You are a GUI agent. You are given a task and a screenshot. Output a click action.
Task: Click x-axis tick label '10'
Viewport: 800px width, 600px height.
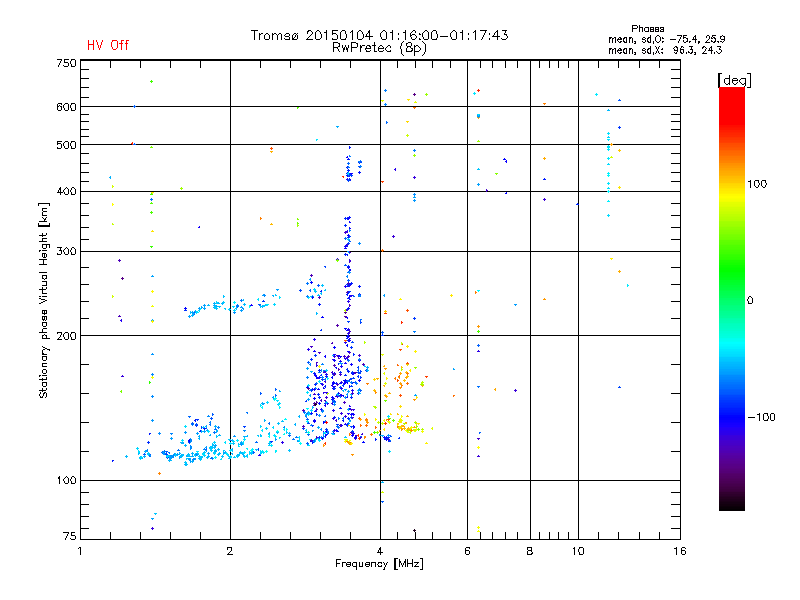(578, 551)
